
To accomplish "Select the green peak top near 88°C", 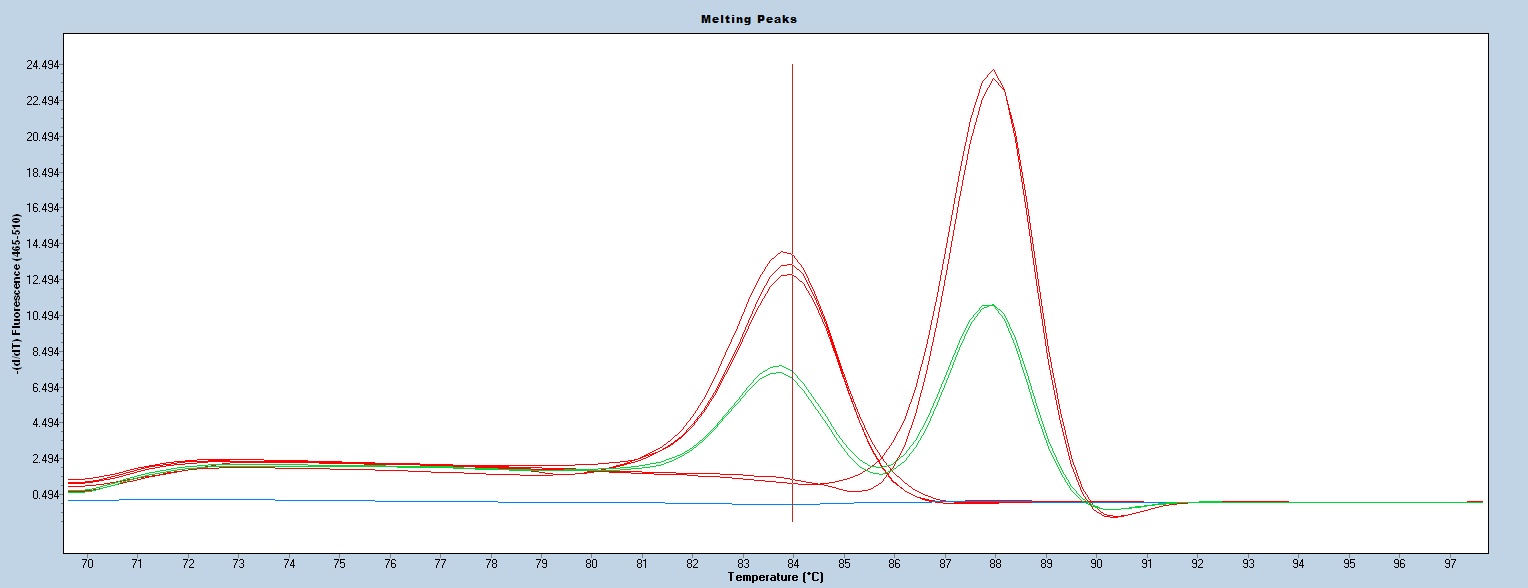I will [989, 305].
